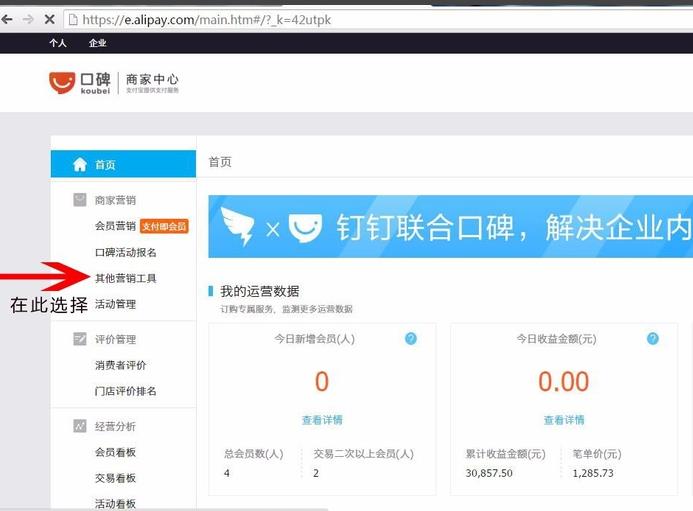This screenshot has width=693, height=511.
Task: Switch to 企业 in top bar
Action: pyautogui.click(x=97, y=43)
